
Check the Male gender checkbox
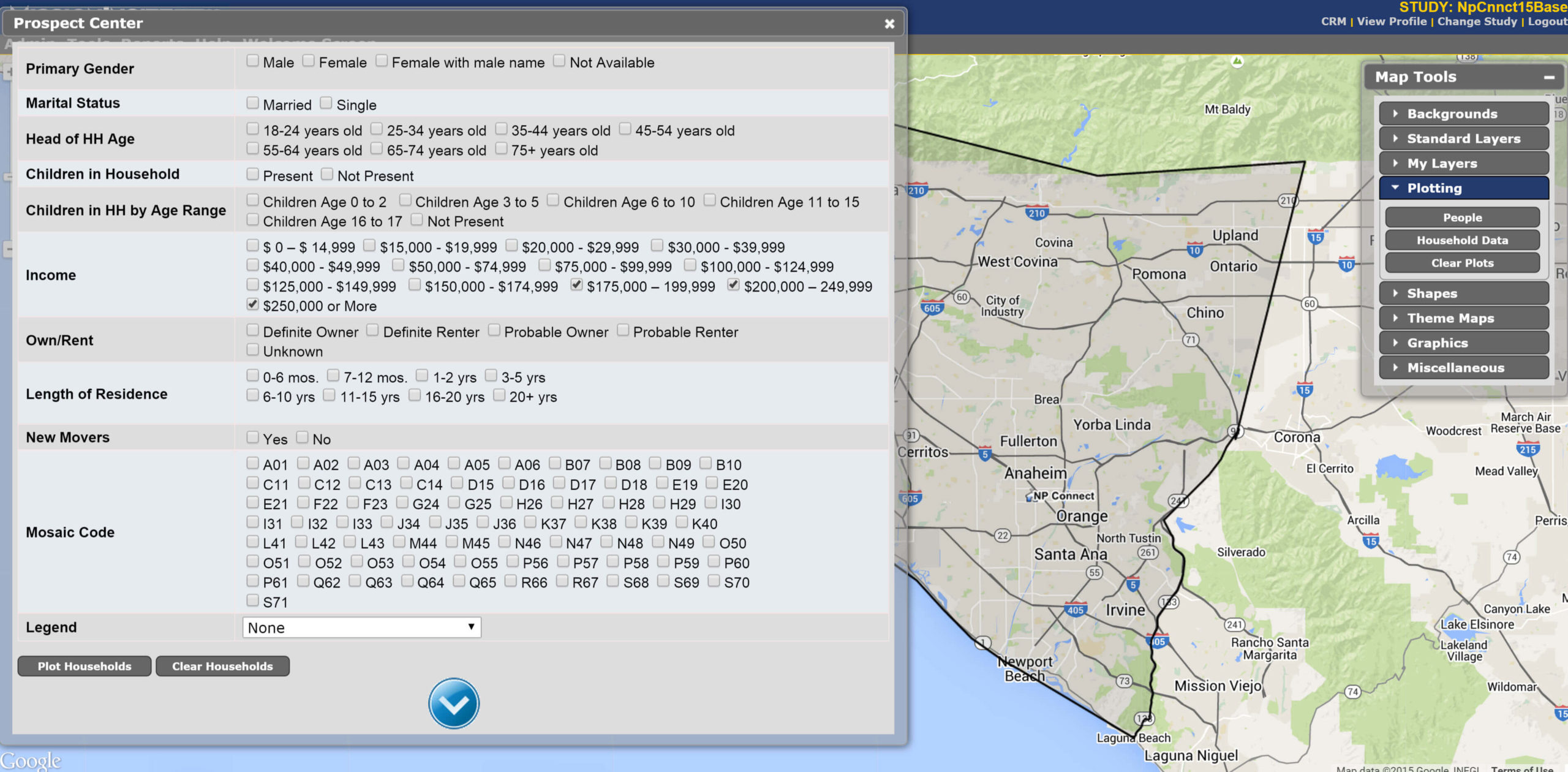click(252, 61)
